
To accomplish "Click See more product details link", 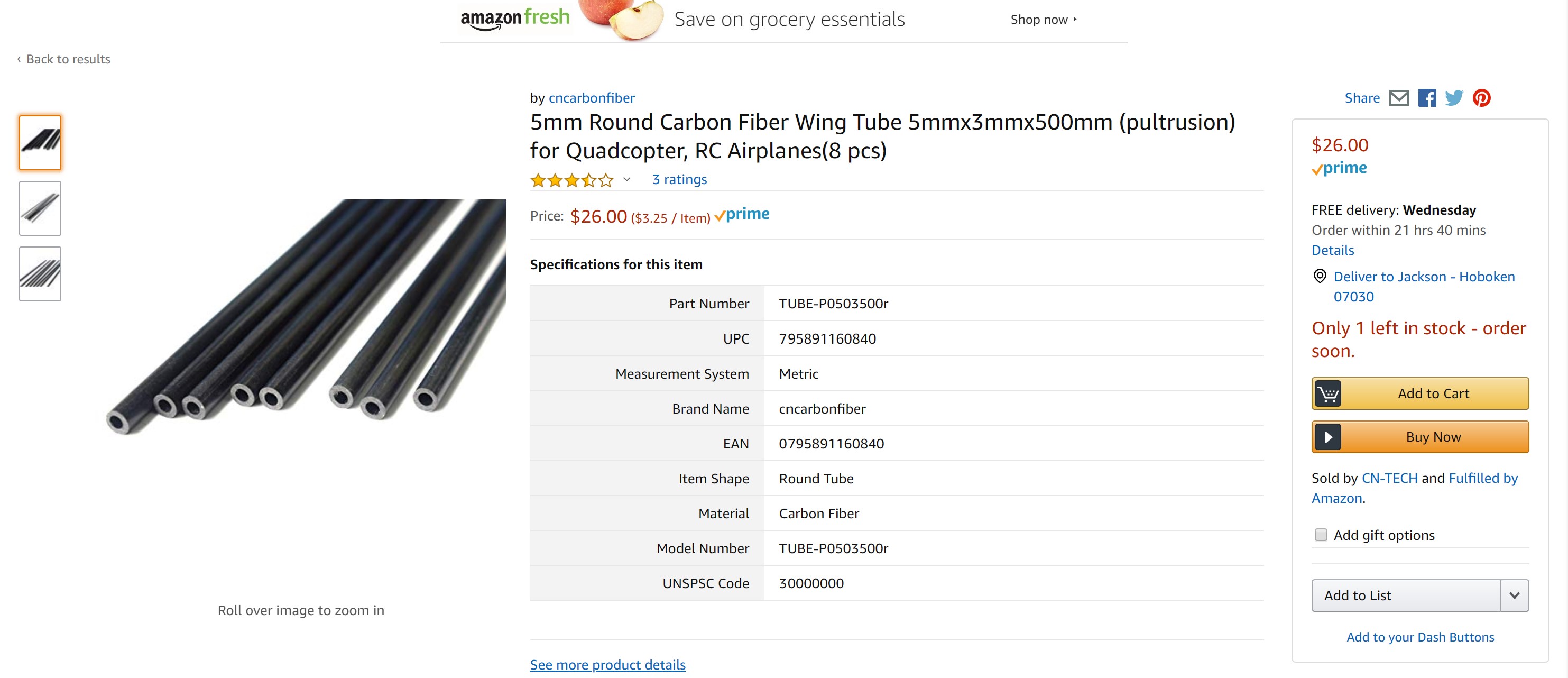I will point(607,665).
